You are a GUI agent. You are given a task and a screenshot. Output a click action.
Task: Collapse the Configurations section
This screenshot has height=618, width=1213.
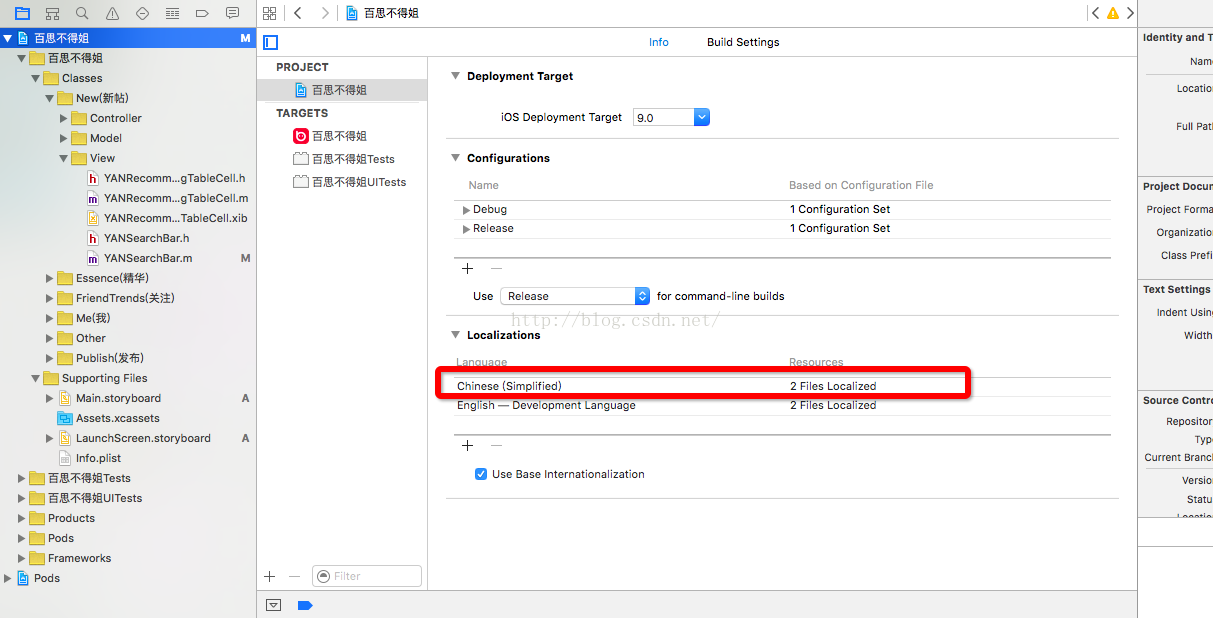click(x=456, y=158)
